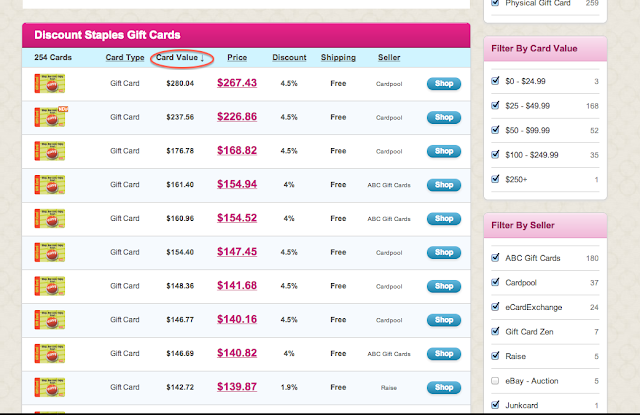
Task: Sort by Seller column header
Action: (389, 58)
